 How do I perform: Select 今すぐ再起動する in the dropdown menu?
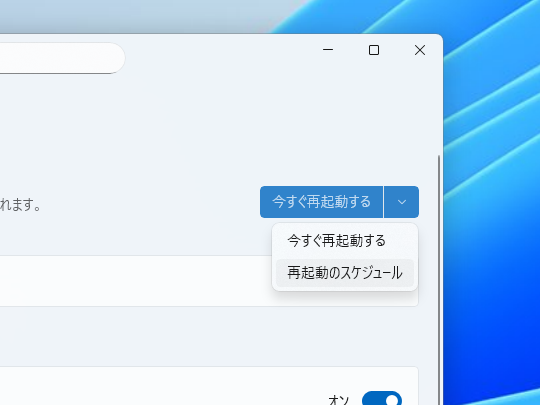click(x=345, y=241)
